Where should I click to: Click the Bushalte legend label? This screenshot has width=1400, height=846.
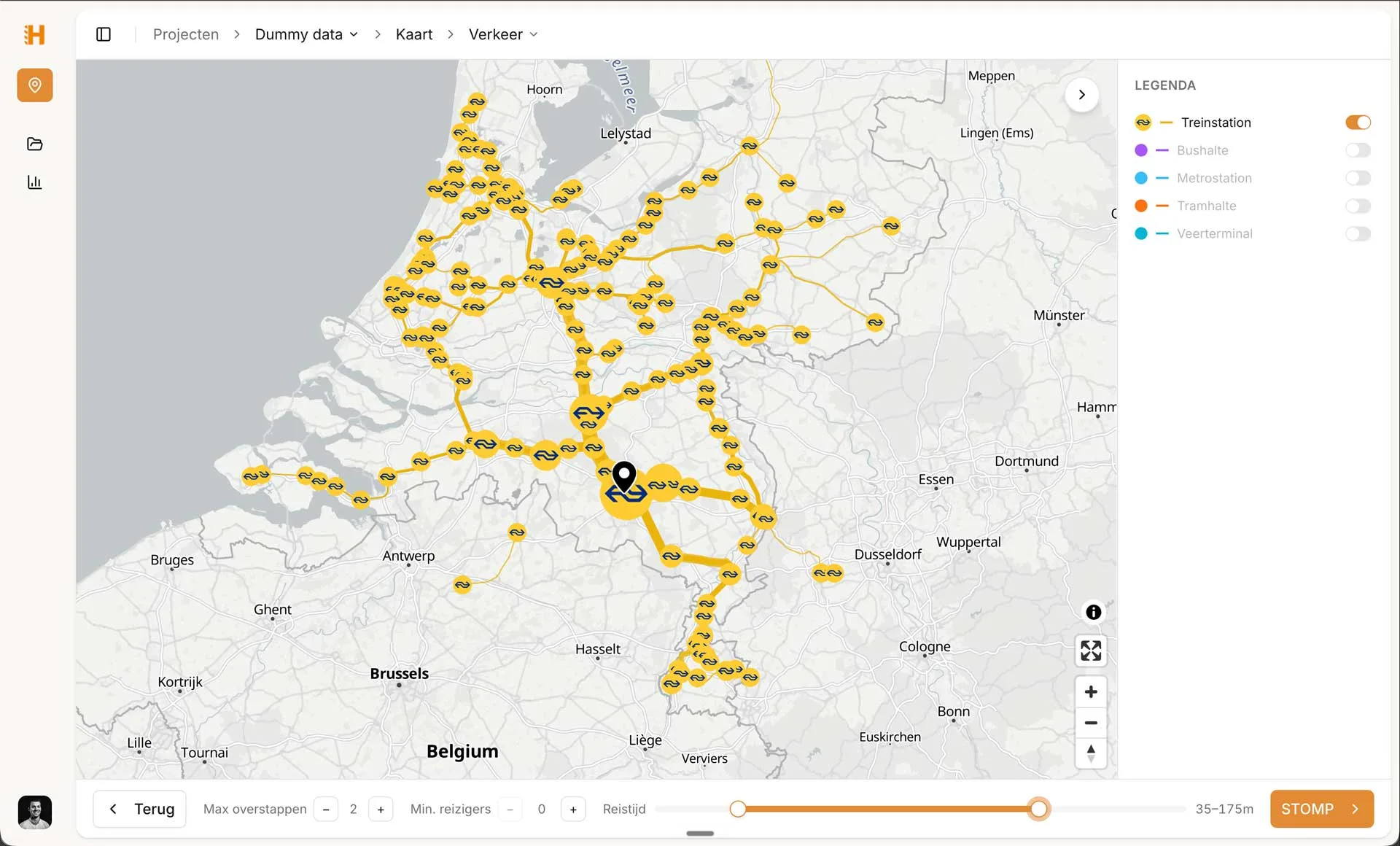click(x=1202, y=150)
